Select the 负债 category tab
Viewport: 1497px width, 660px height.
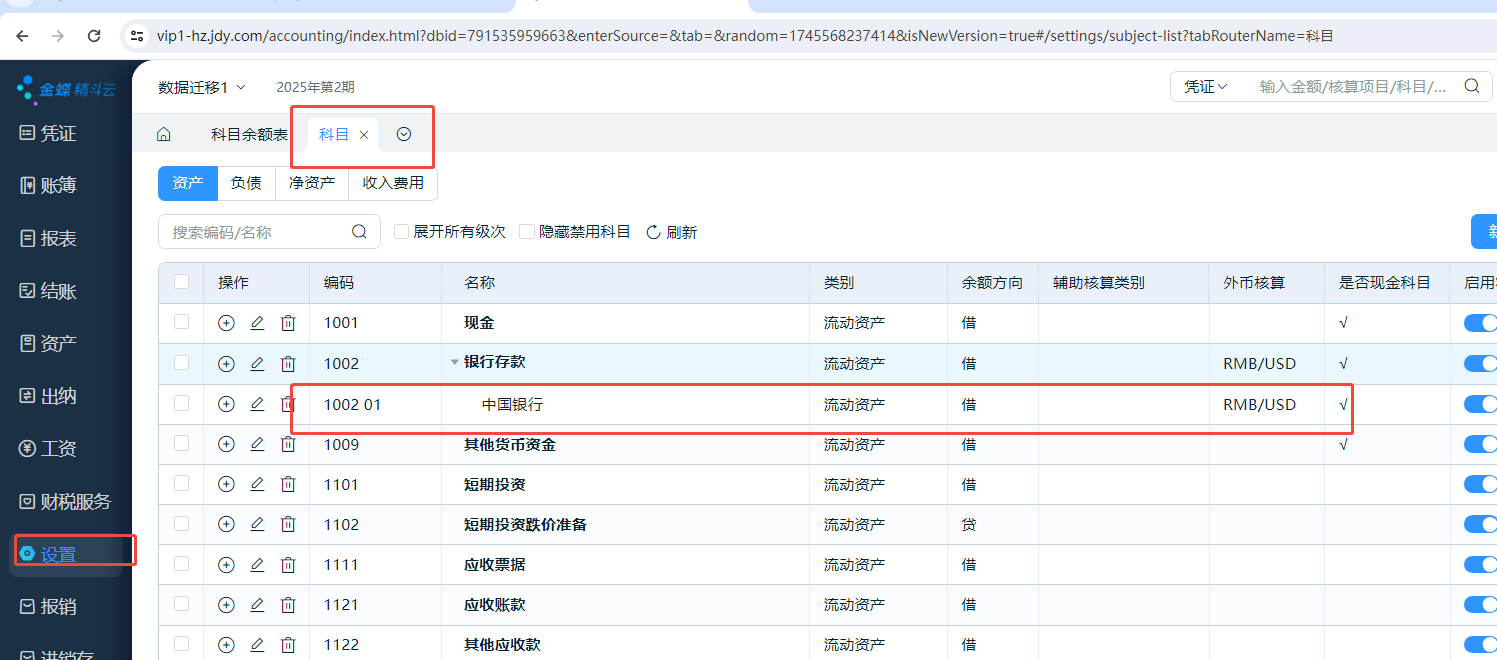(246, 183)
